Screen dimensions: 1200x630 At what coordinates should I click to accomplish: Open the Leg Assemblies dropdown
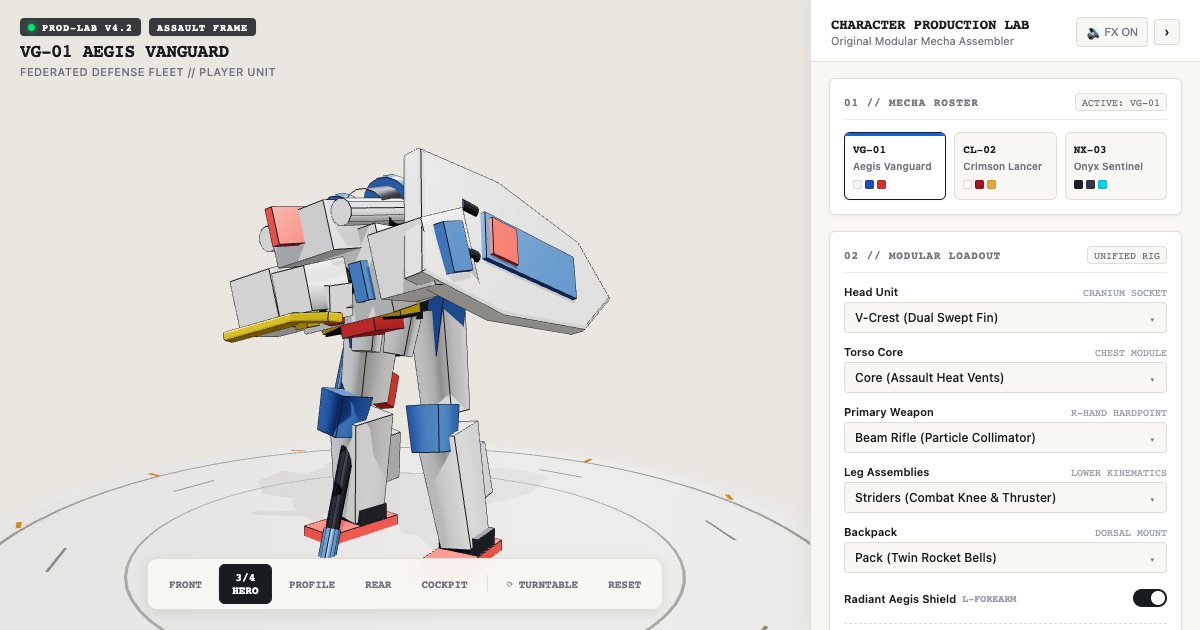pyautogui.click(x=1005, y=498)
